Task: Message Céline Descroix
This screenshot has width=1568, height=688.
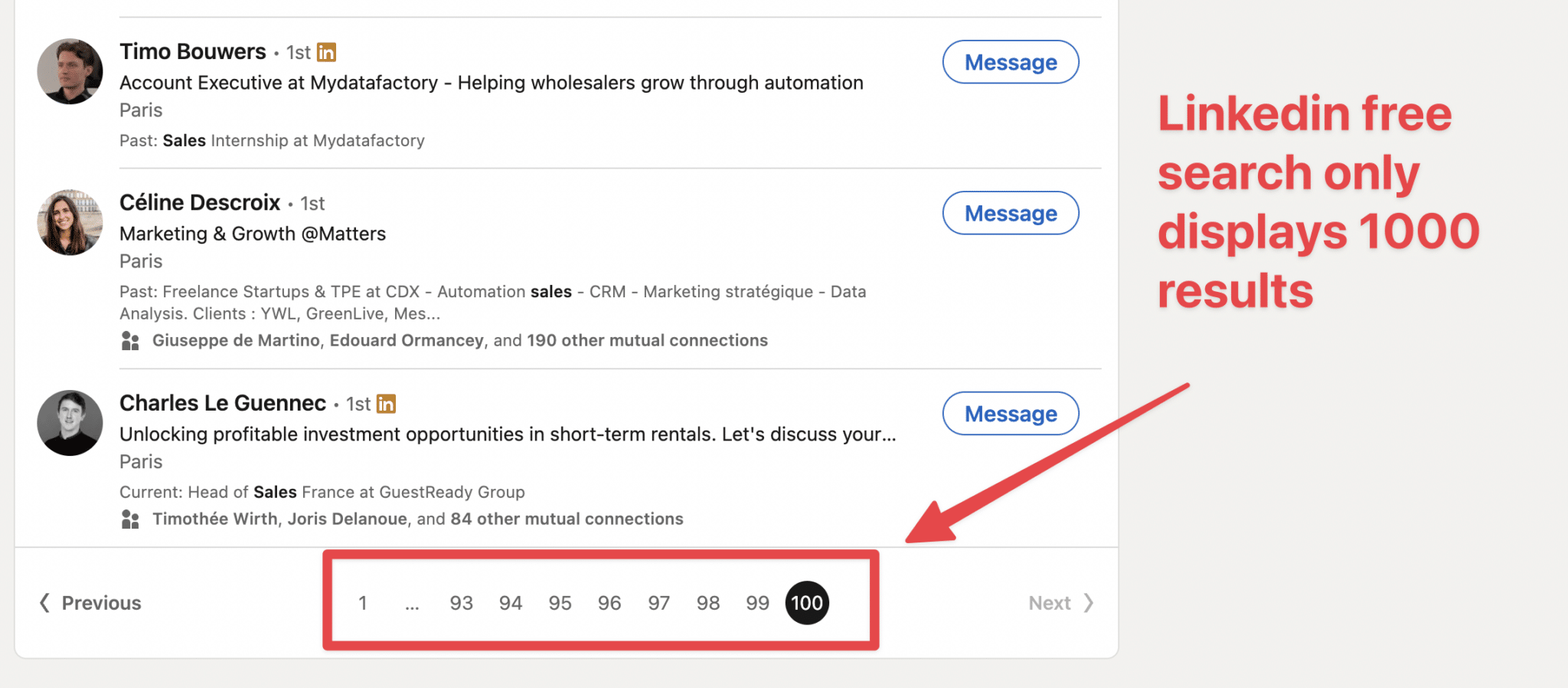Action: click(1010, 213)
